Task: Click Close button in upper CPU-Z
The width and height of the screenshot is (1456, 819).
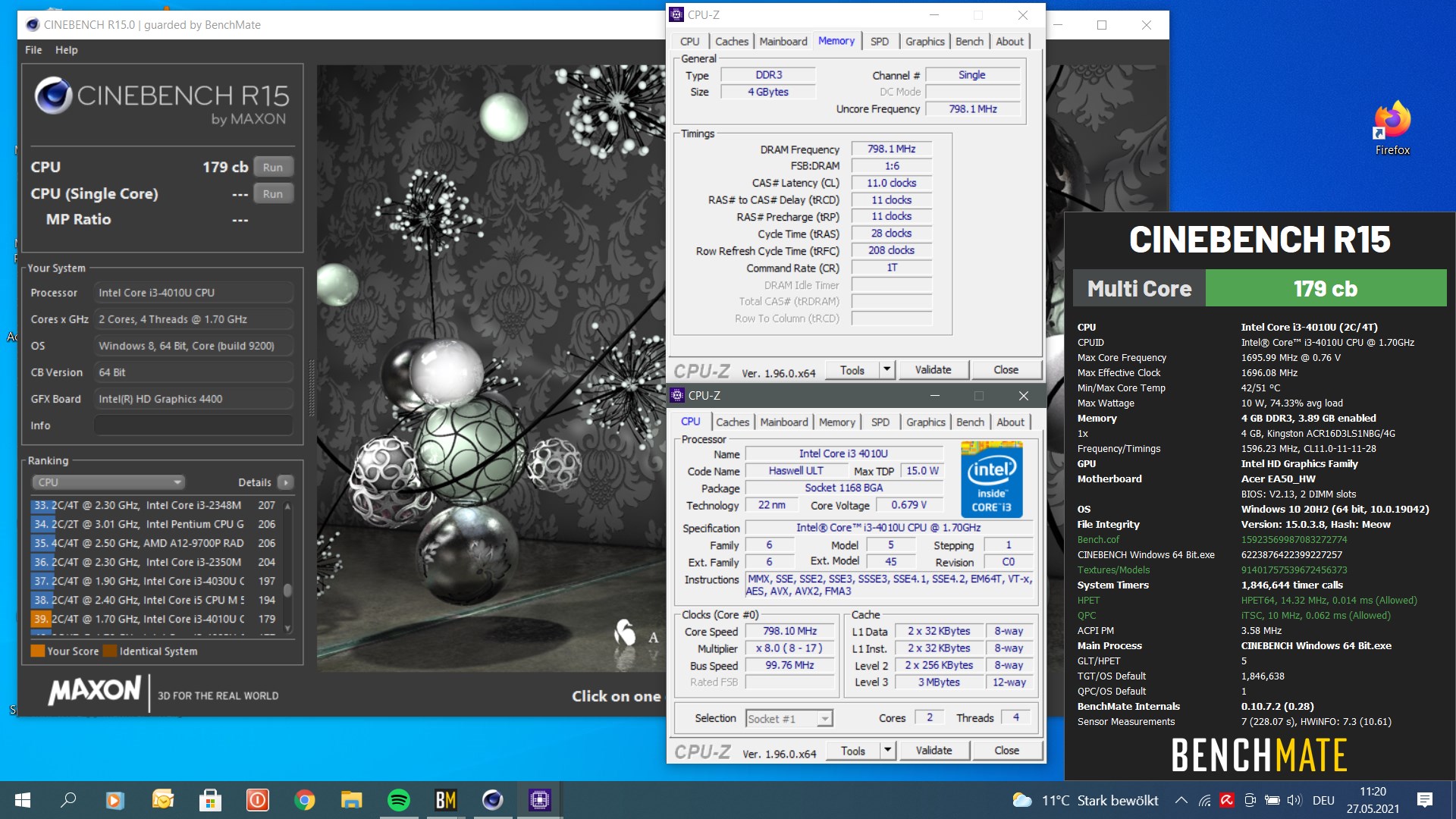Action: pos(1006,369)
